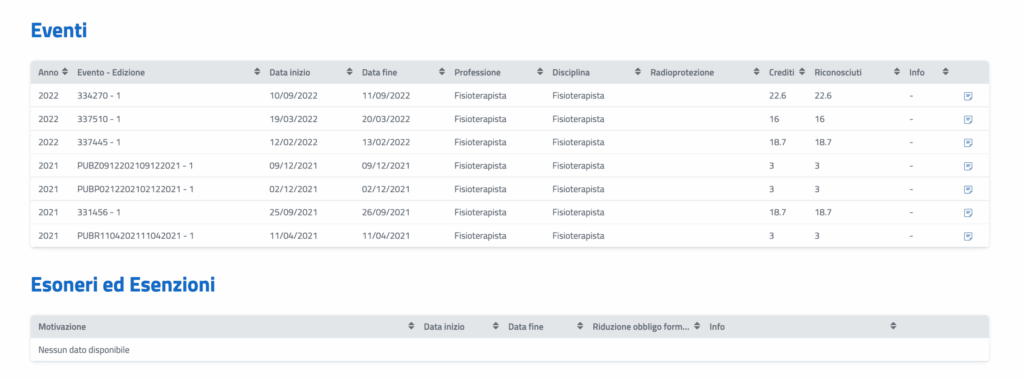The image size is (1024, 380).
Task: Click start date 25/09/2021
Action: 293,213
